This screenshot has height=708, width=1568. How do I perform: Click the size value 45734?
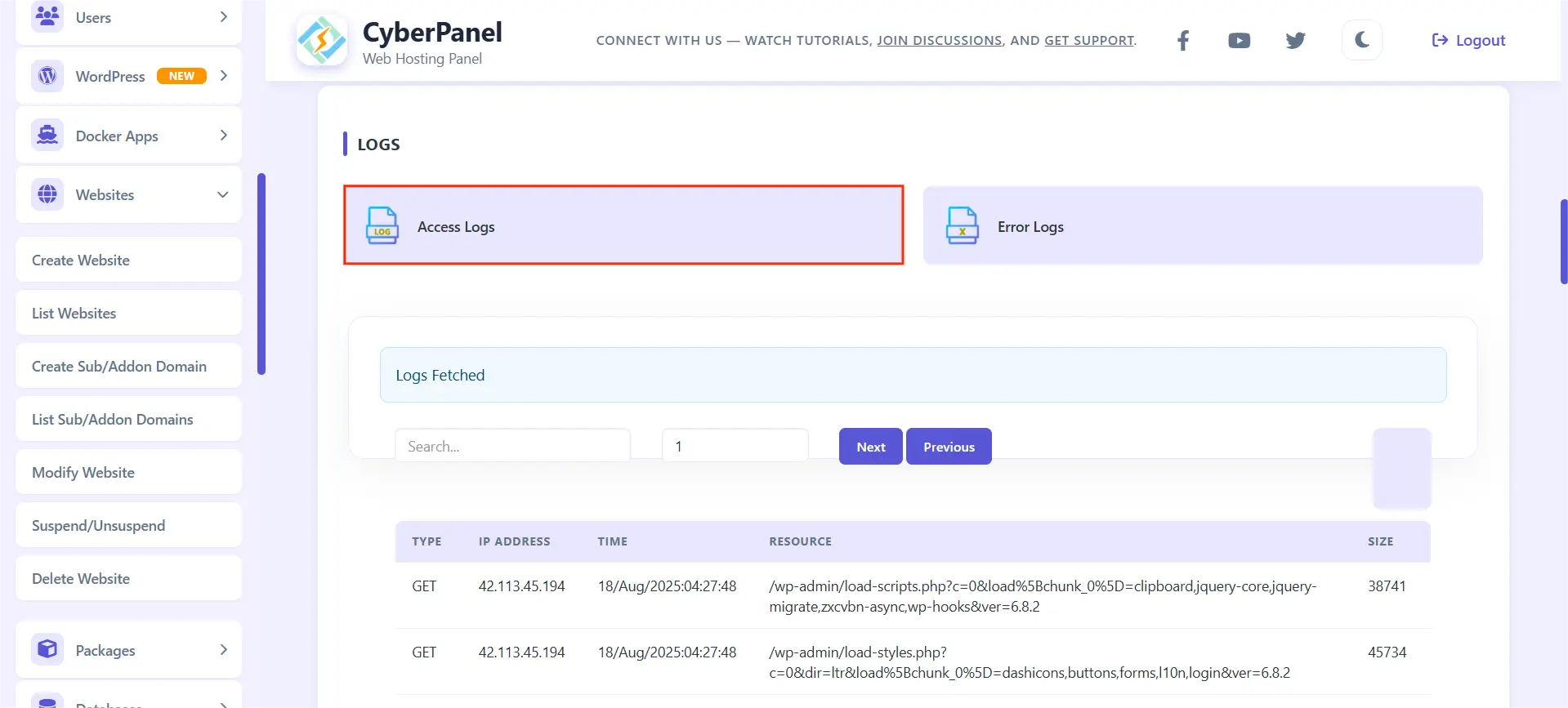1387,652
